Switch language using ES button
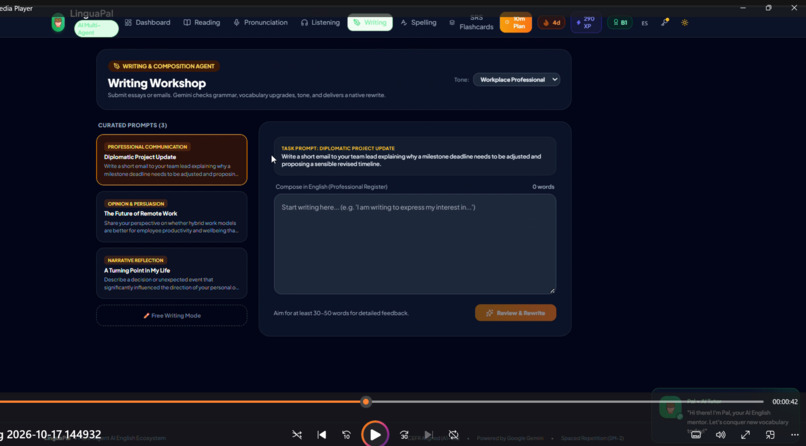 click(645, 23)
